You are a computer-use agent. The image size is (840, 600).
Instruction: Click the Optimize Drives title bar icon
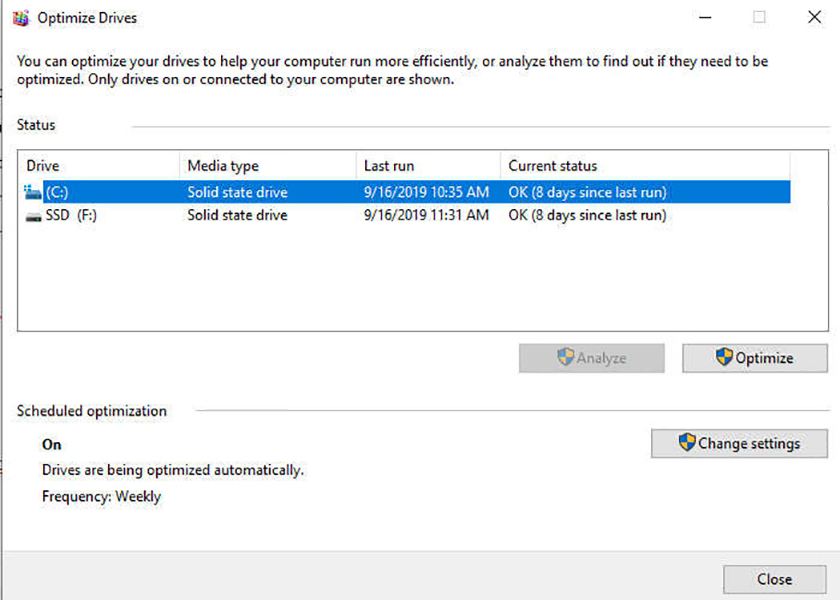[22, 17]
